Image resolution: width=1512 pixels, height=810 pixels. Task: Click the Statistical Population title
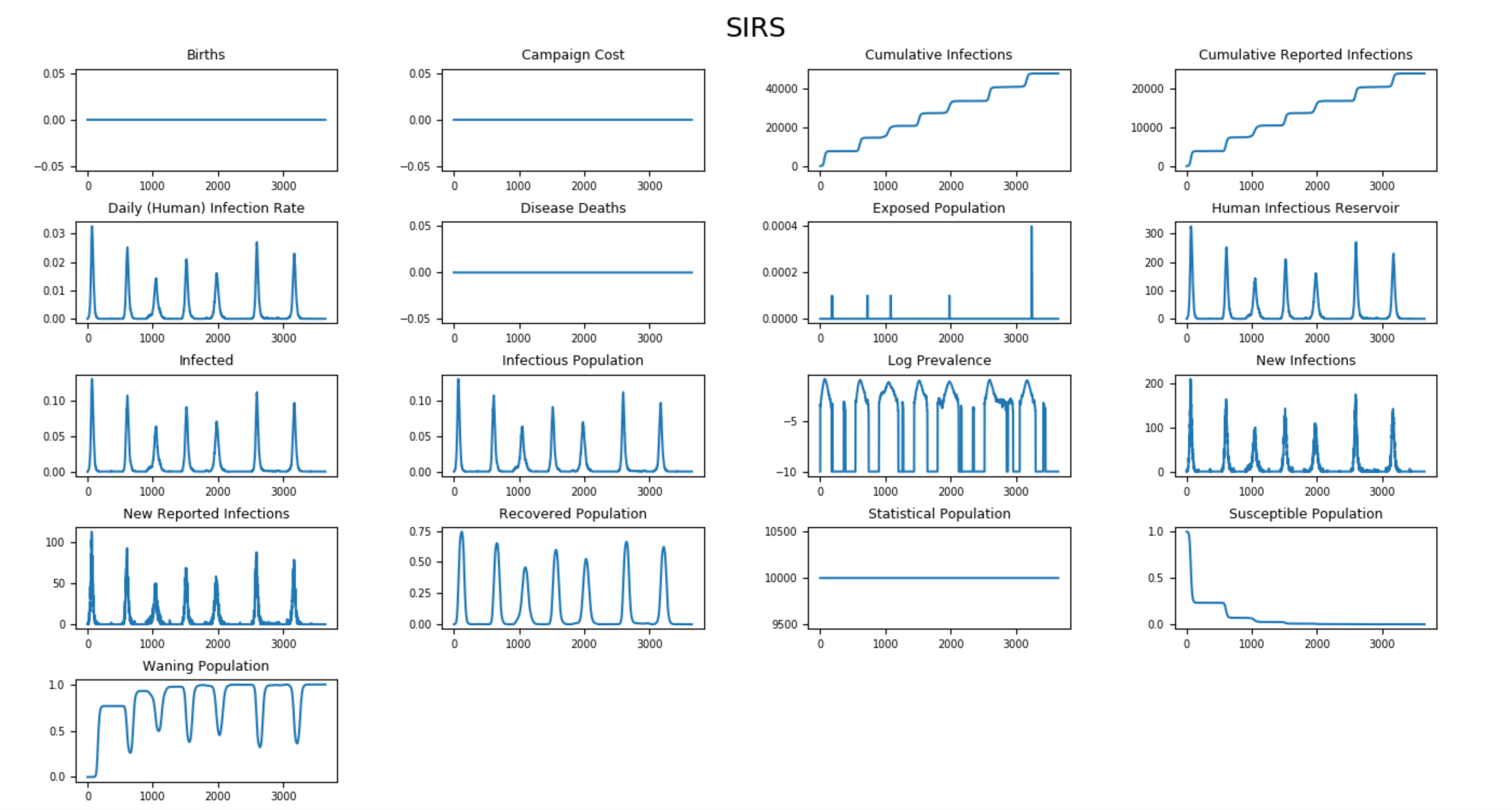pyautogui.click(x=939, y=513)
